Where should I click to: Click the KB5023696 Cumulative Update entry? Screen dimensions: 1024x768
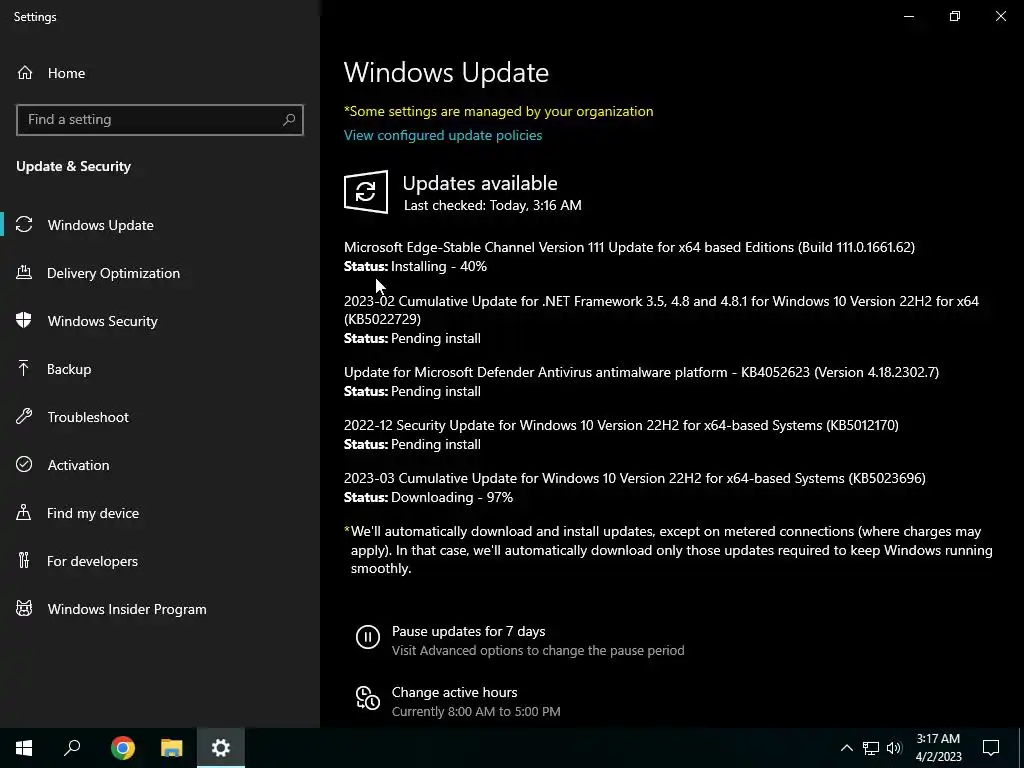point(635,478)
